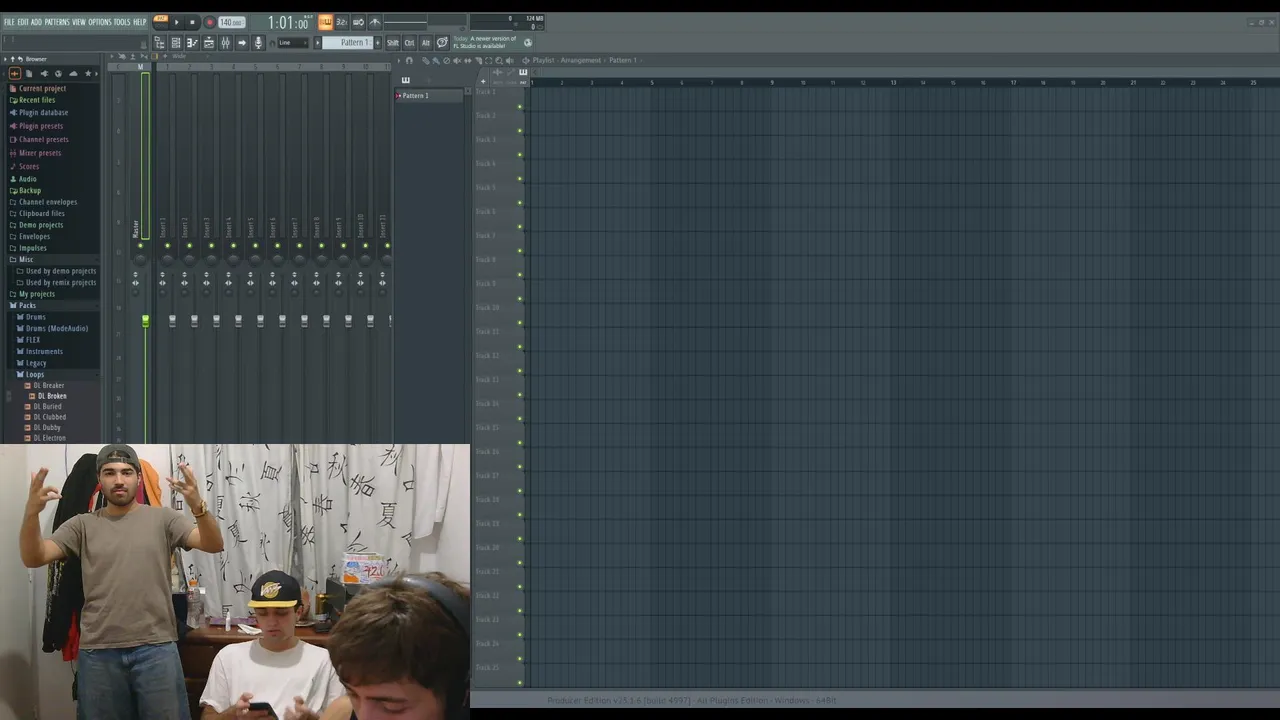The width and height of the screenshot is (1280, 720).
Task: Select Pattern 1 in the picker panel
Action: (x=430, y=96)
